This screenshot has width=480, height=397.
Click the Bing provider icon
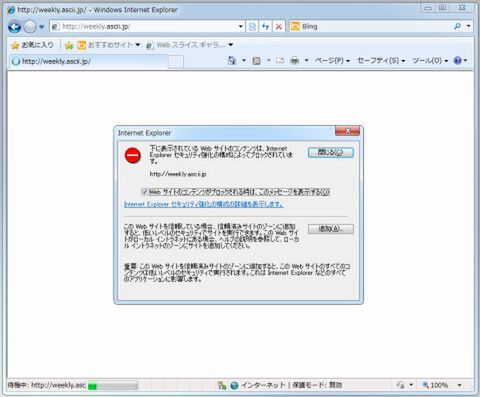[295, 26]
